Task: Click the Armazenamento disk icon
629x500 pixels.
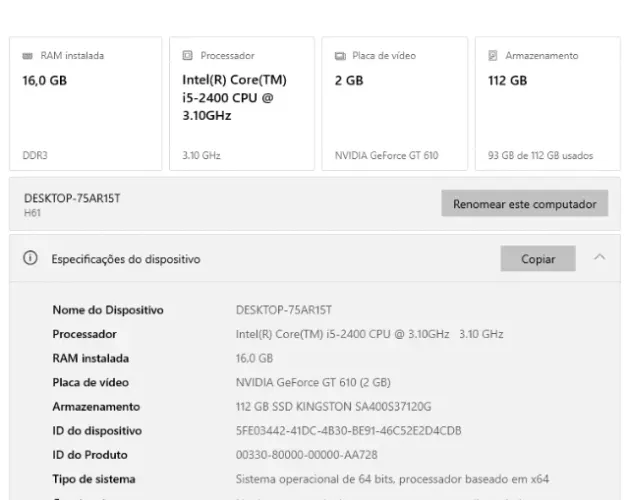Action: [493, 55]
